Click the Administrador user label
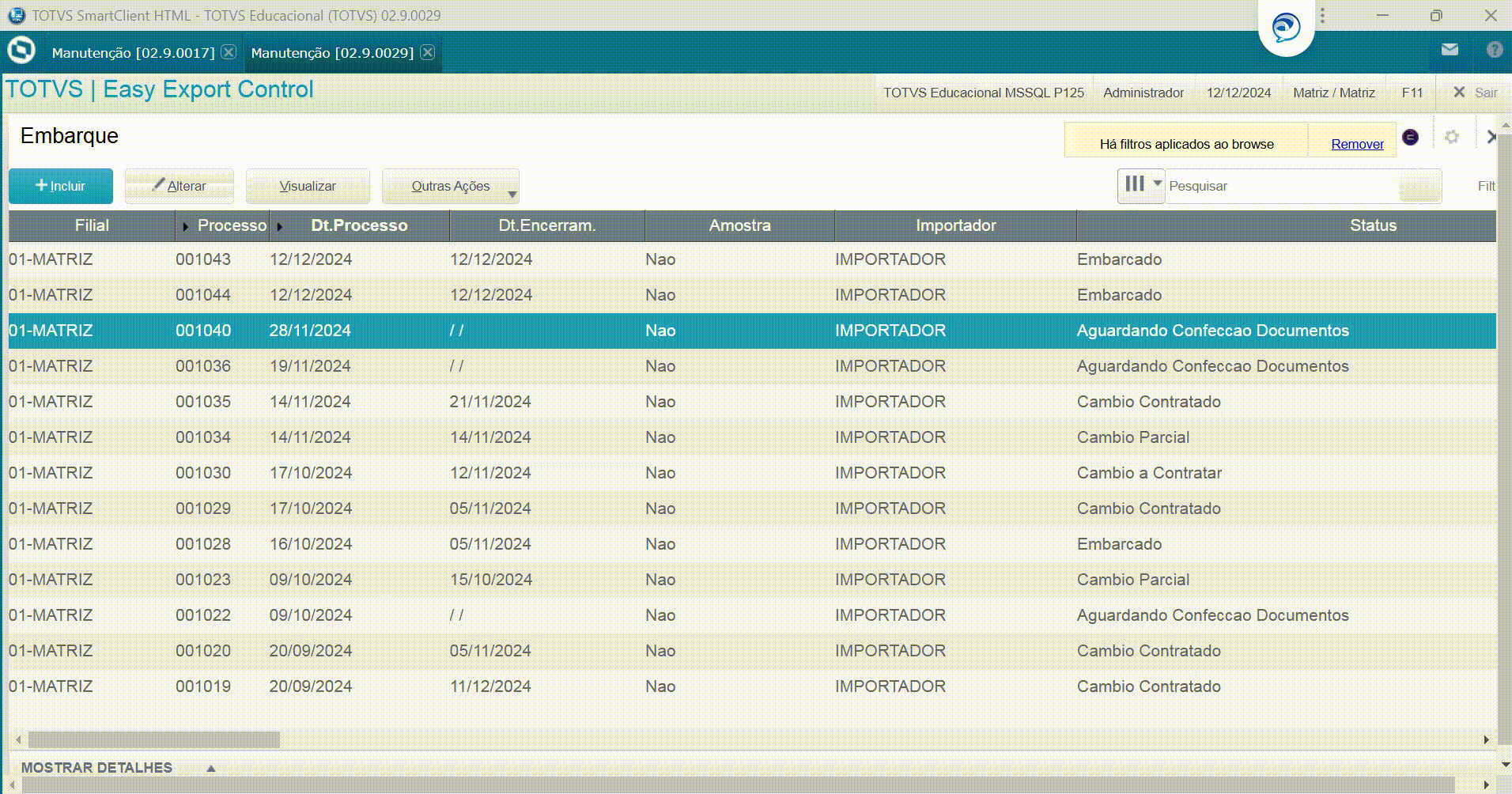The image size is (1512, 794). coord(1143,93)
